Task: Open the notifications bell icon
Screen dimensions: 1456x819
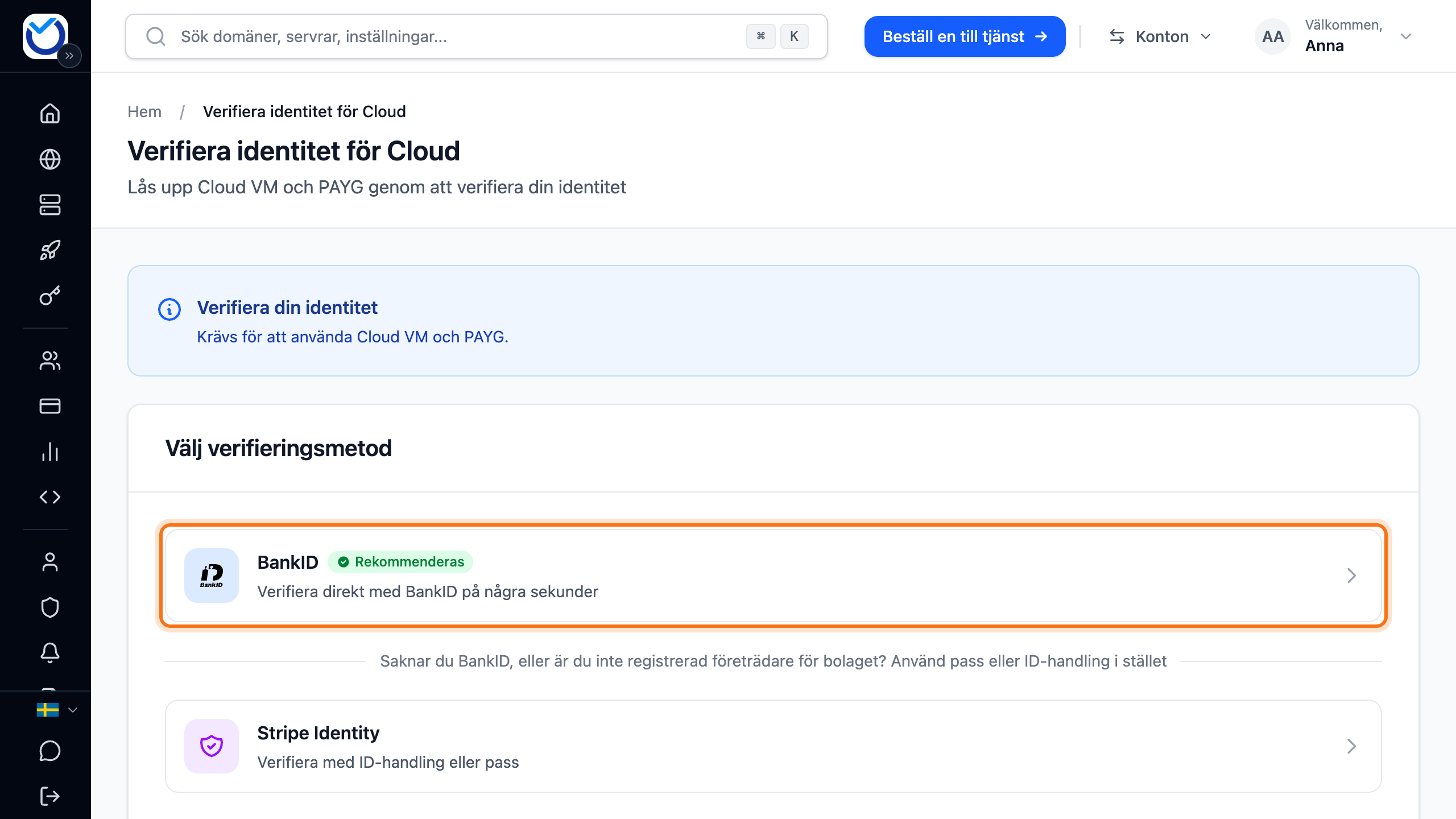Action: (x=50, y=653)
